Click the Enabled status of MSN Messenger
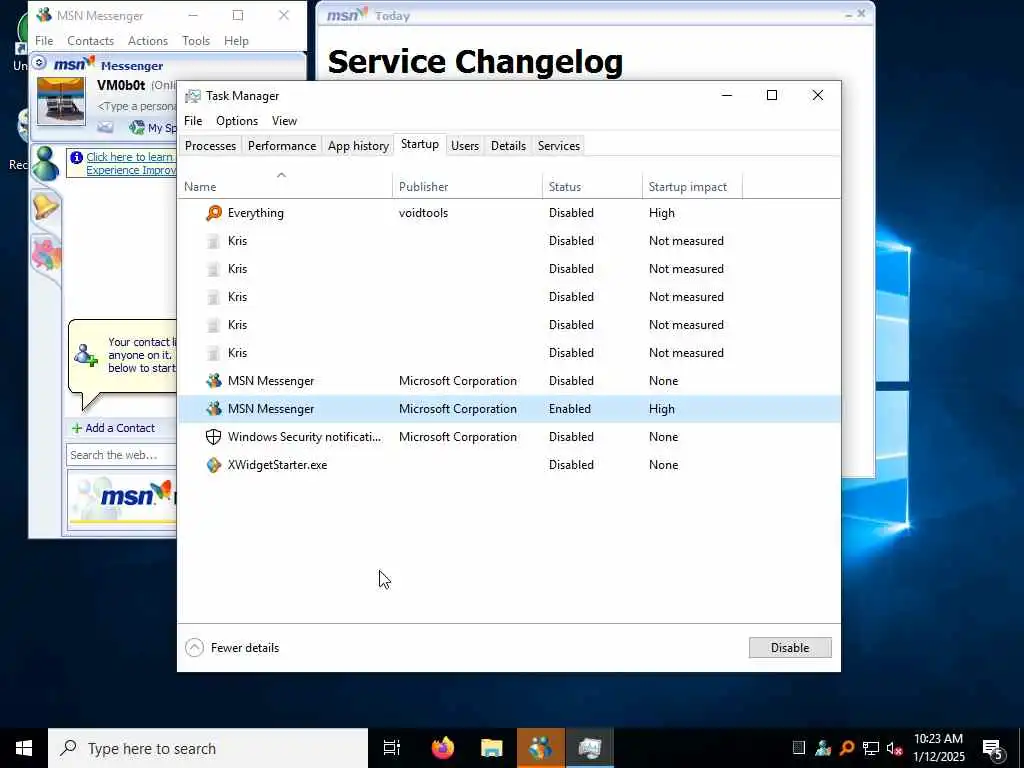1024x768 pixels. click(569, 409)
